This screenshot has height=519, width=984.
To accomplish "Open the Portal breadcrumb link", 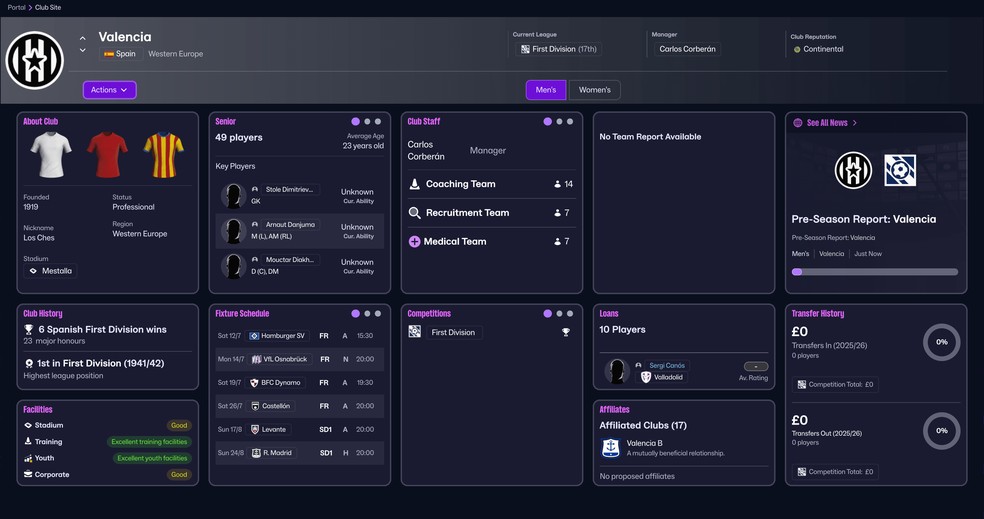I will coord(16,8).
